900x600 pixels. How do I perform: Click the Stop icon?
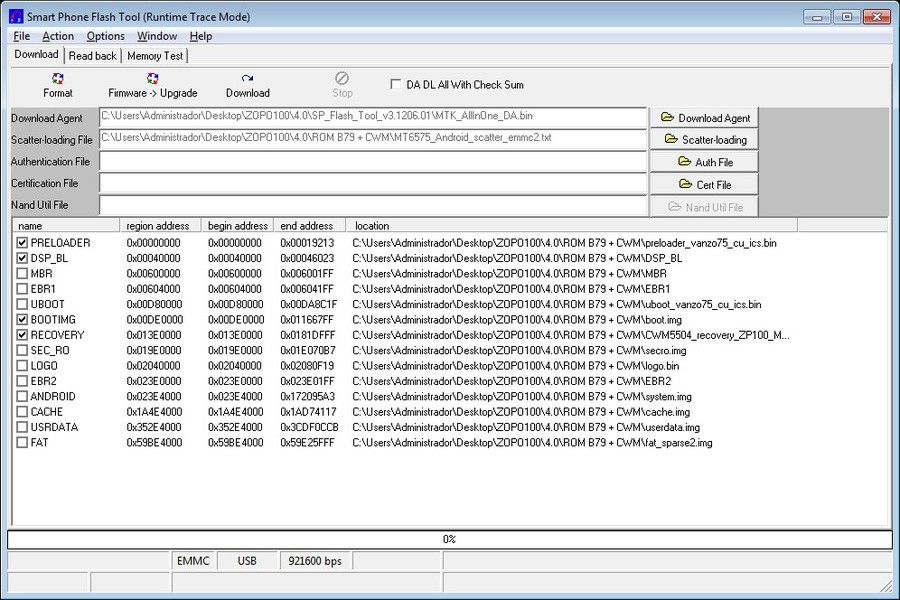pyautogui.click(x=342, y=78)
